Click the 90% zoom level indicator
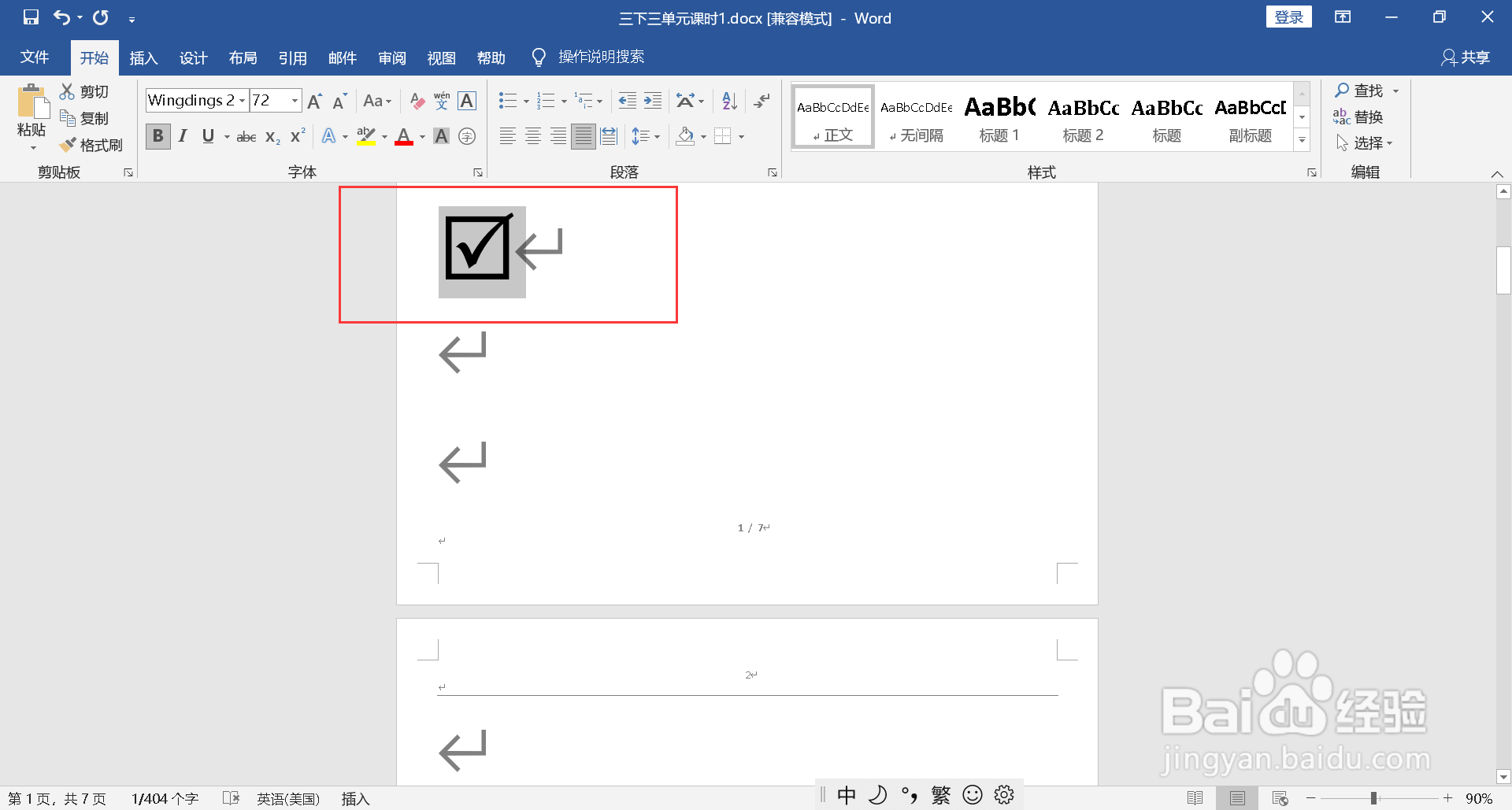This screenshot has width=1512, height=810. pos(1479,798)
